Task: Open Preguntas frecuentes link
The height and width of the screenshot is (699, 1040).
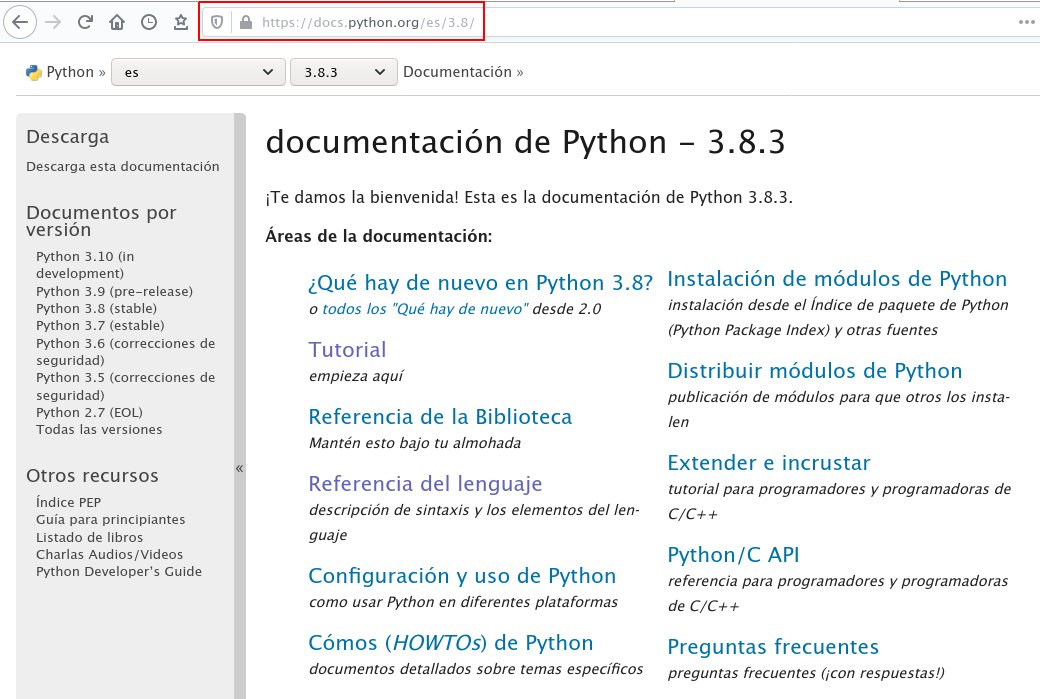Action: pos(773,647)
